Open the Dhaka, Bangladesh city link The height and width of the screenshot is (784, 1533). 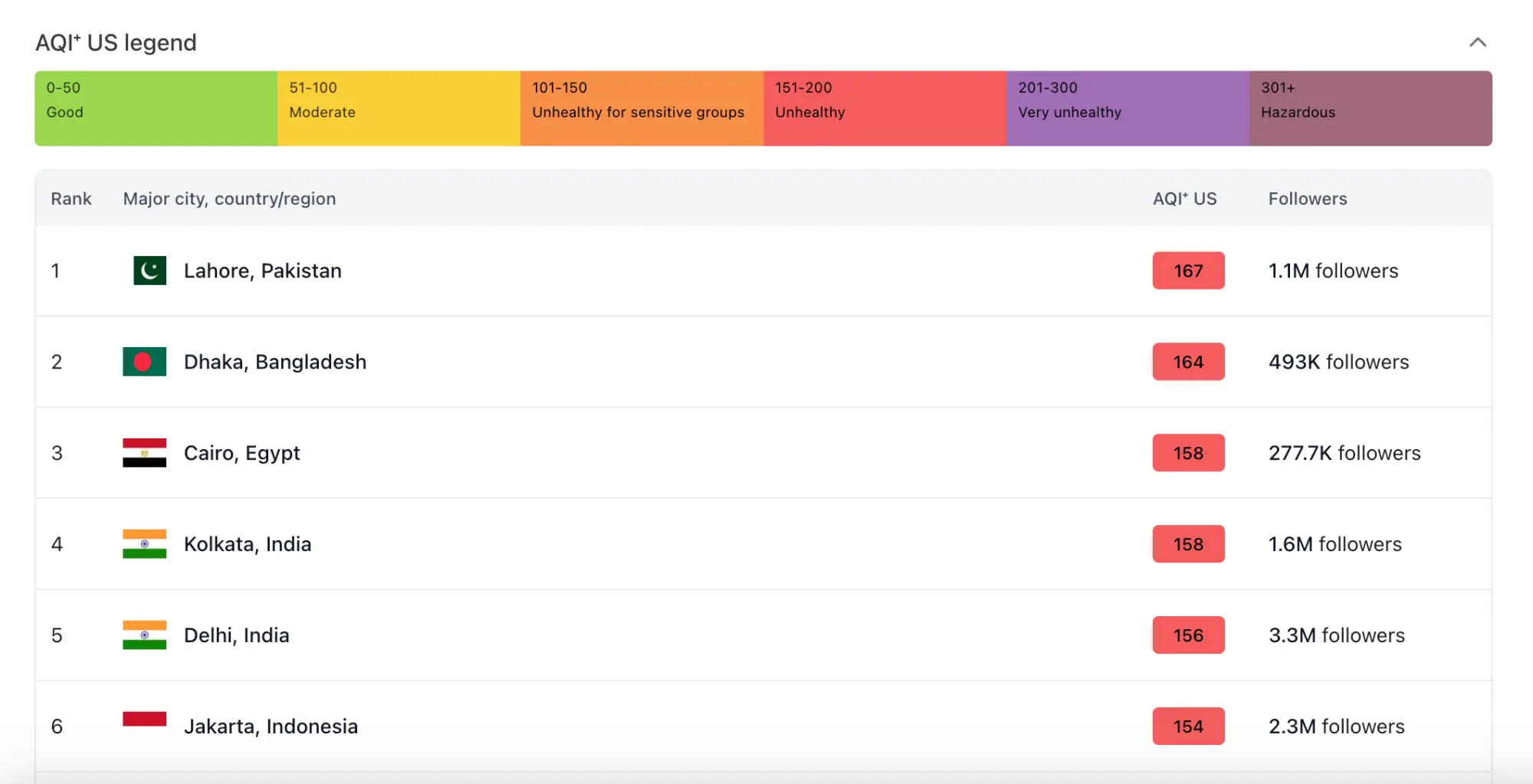(275, 362)
